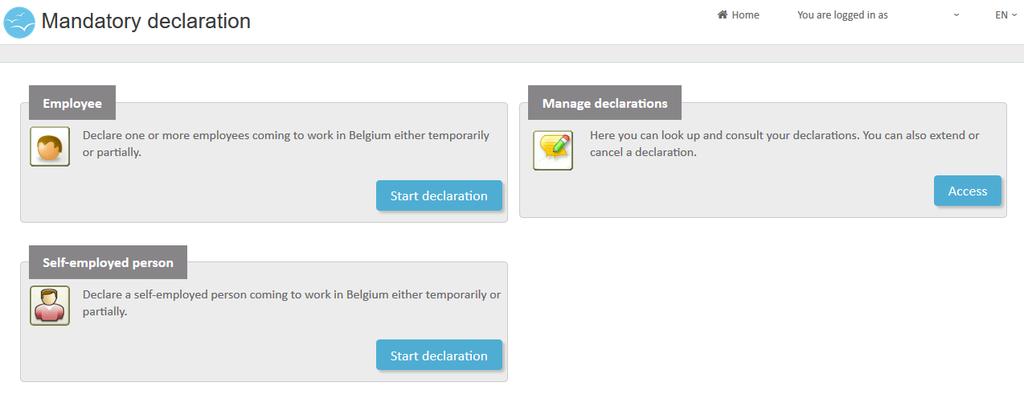Screen dimensions: 1024x407
Task: Click the employee declaration description text
Action: click(x=285, y=144)
